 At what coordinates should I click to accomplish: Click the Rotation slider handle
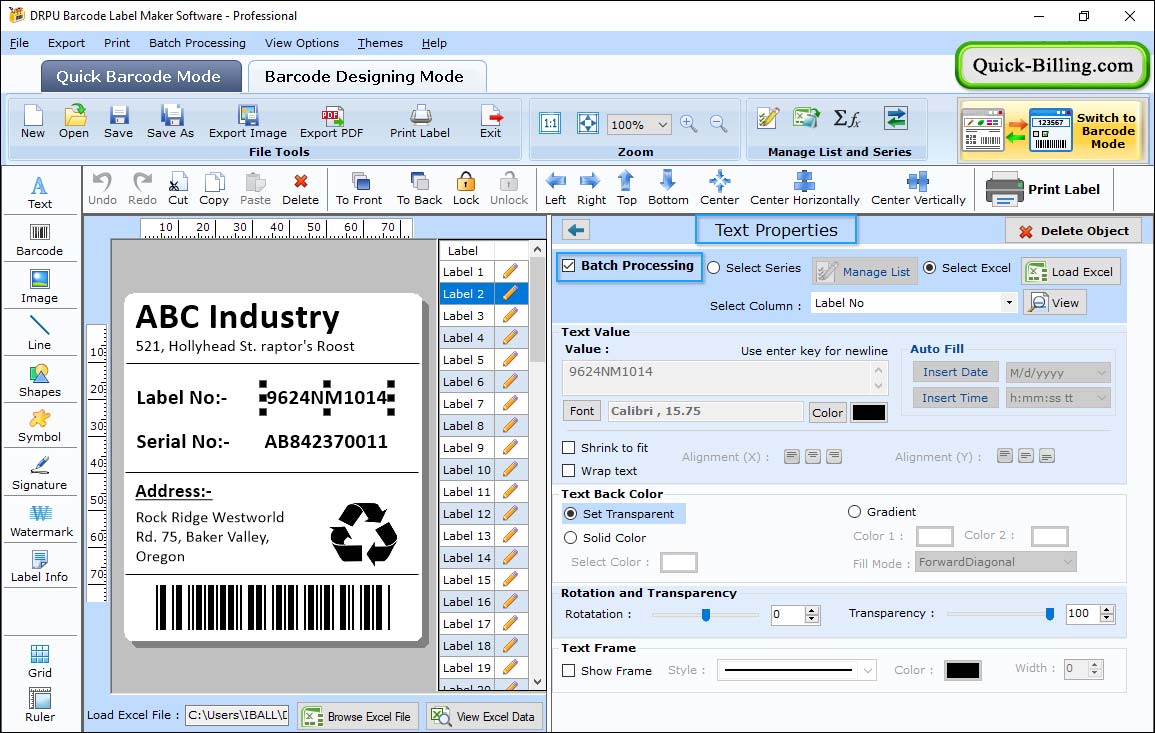(x=706, y=614)
